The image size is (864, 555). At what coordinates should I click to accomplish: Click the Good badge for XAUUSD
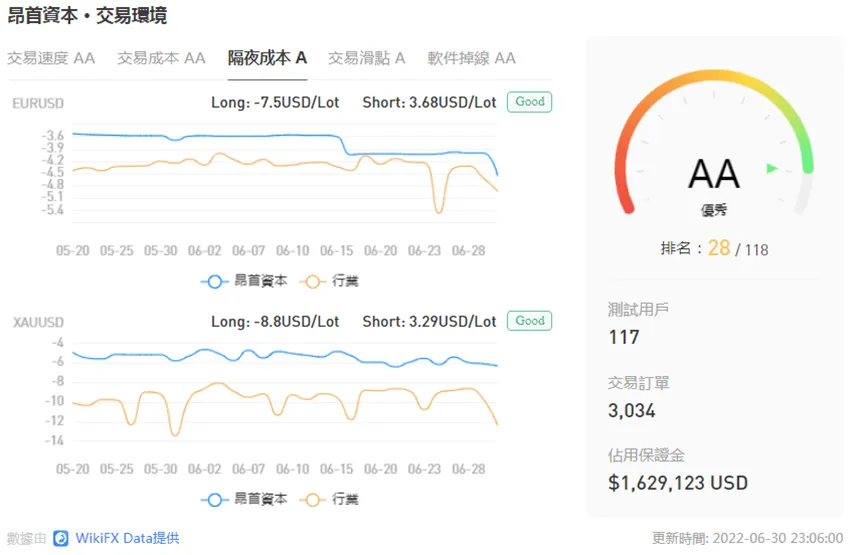pyautogui.click(x=530, y=321)
